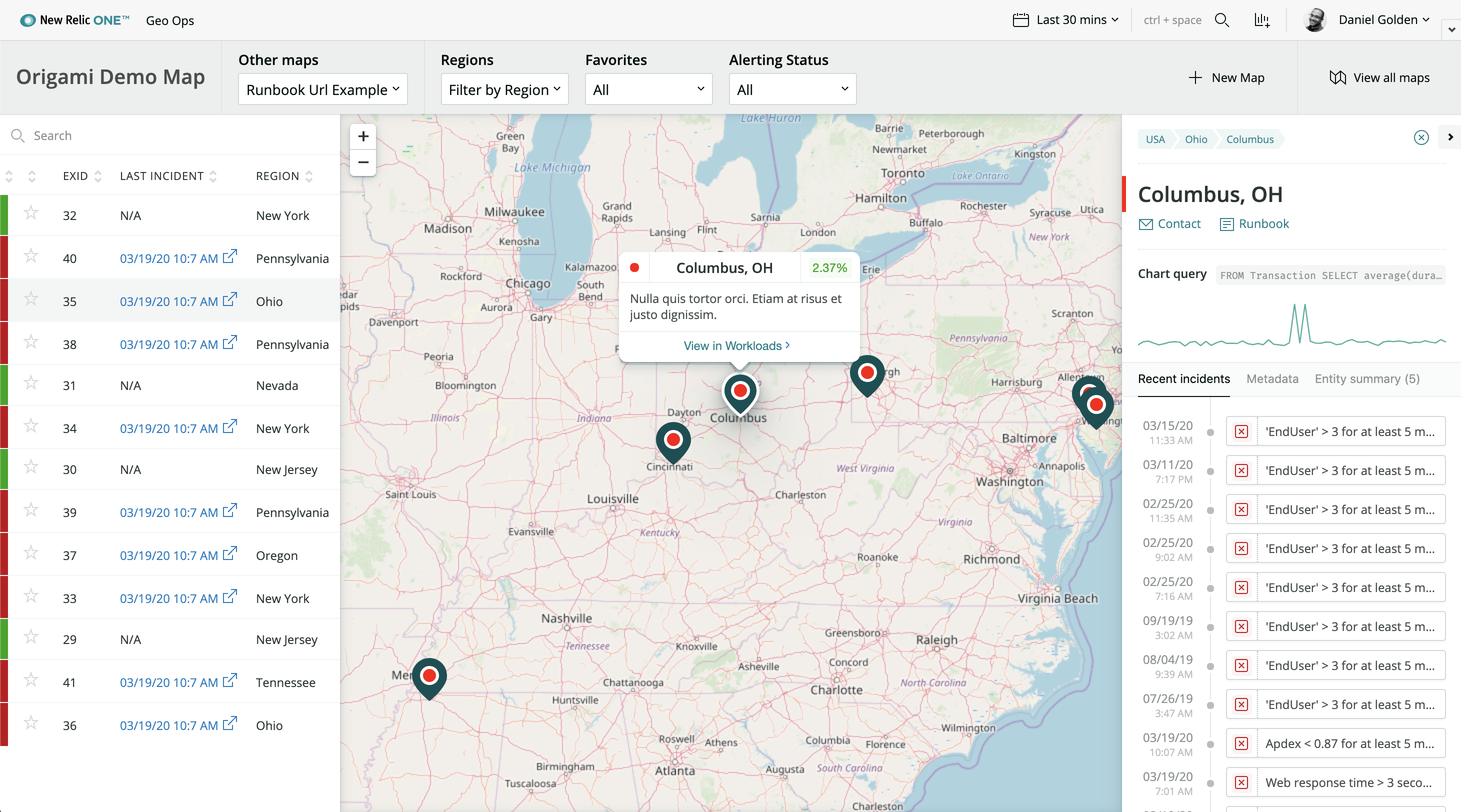
Task: Click the Memphis map marker
Action: click(429, 676)
